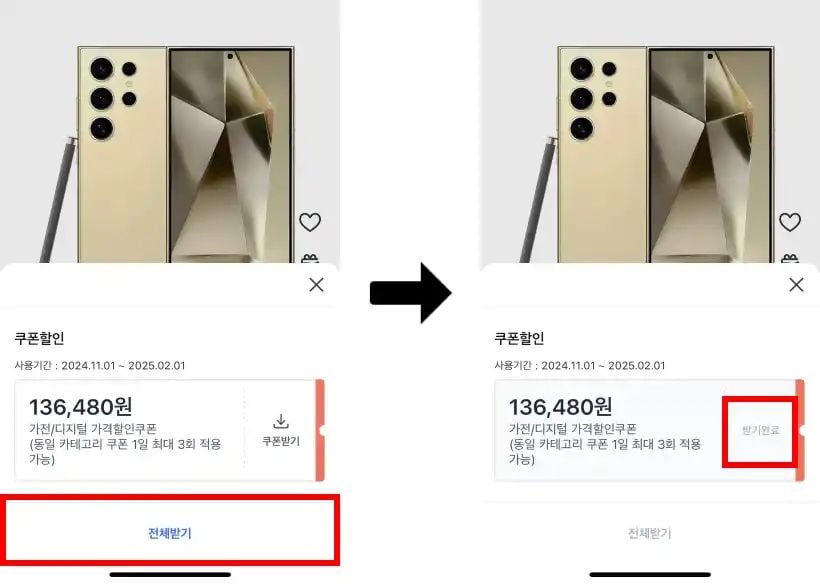Click the black arrow between the screens

pos(410,293)
